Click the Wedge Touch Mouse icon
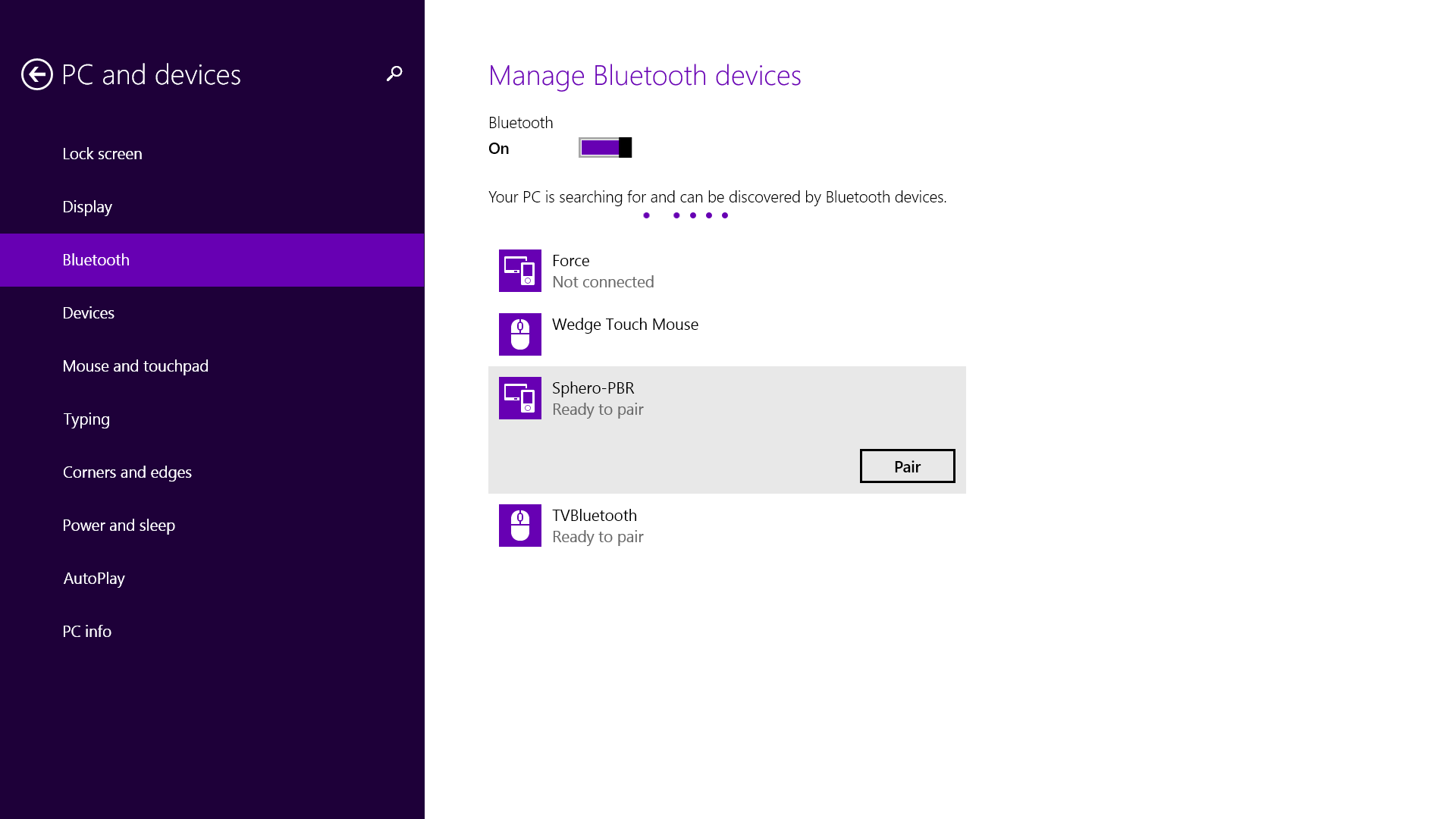This screenshot has height=819, width=1456. [520, 334]
